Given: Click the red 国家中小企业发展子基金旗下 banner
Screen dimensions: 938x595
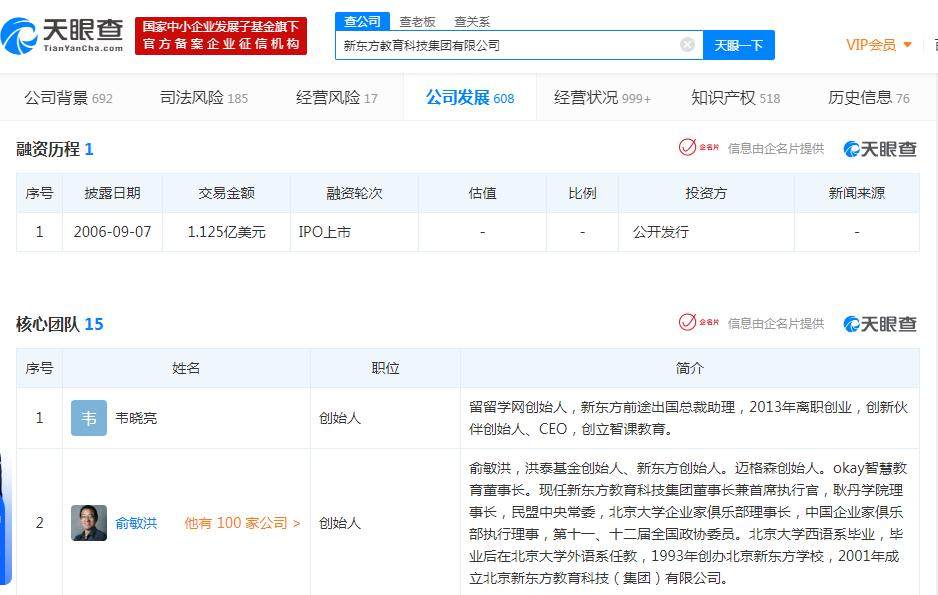Looking at the screenshot, I should pyautogui.click(x=221, y=36).
